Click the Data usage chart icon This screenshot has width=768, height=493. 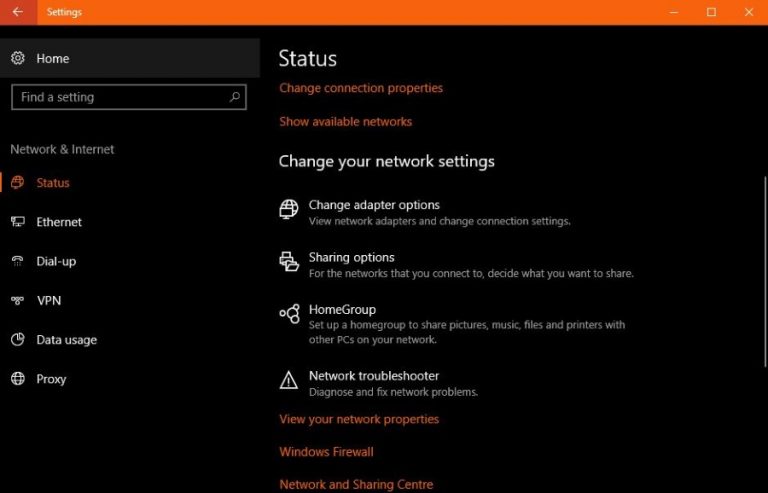tap(18, 340)
